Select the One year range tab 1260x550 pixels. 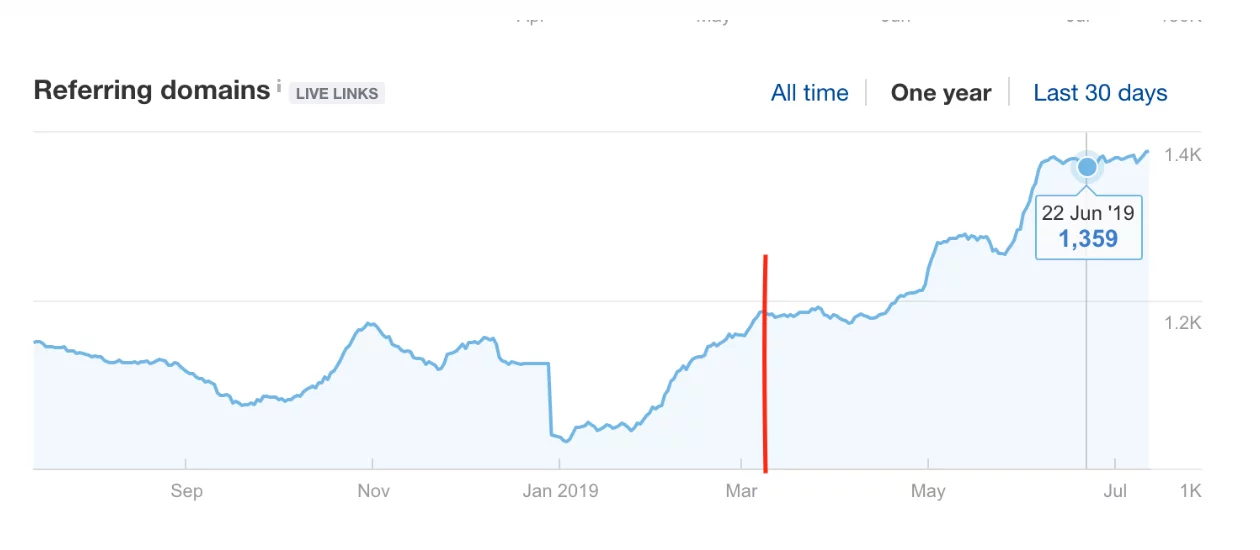(940, 93)
